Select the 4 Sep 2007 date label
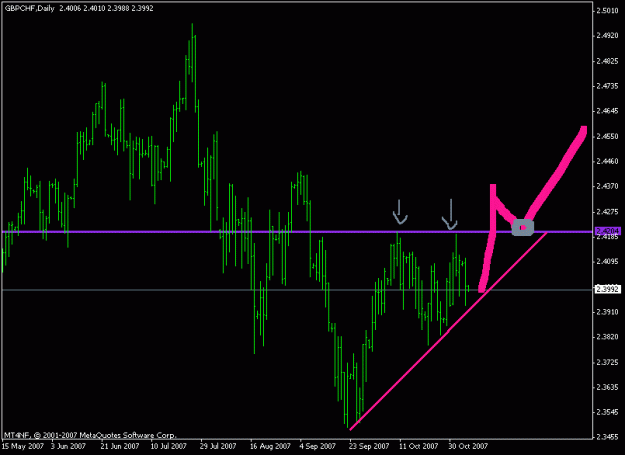The height and width of the screenshot is (455, 625). 318,446
